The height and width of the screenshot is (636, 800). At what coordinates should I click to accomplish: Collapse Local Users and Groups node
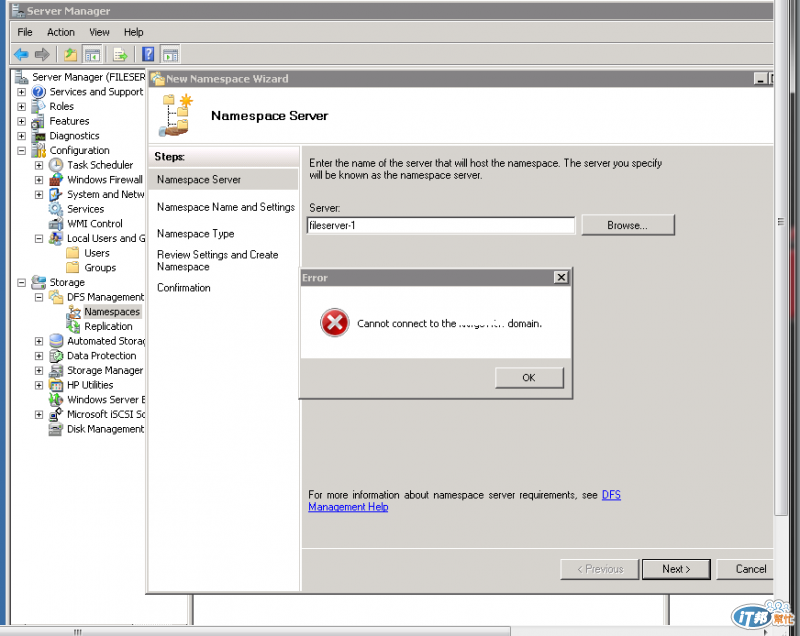pyautogui.click(x=39, y=239)
